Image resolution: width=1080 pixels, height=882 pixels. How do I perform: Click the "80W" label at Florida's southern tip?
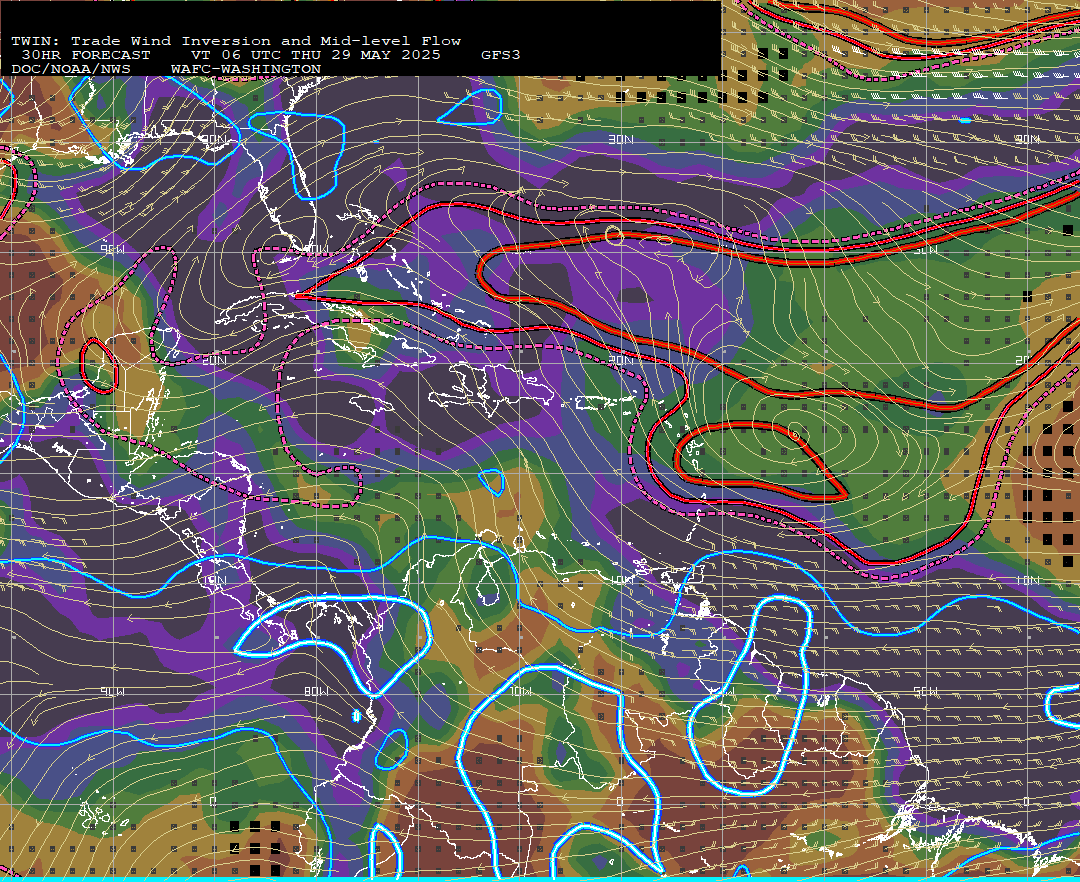pos(318,249)
